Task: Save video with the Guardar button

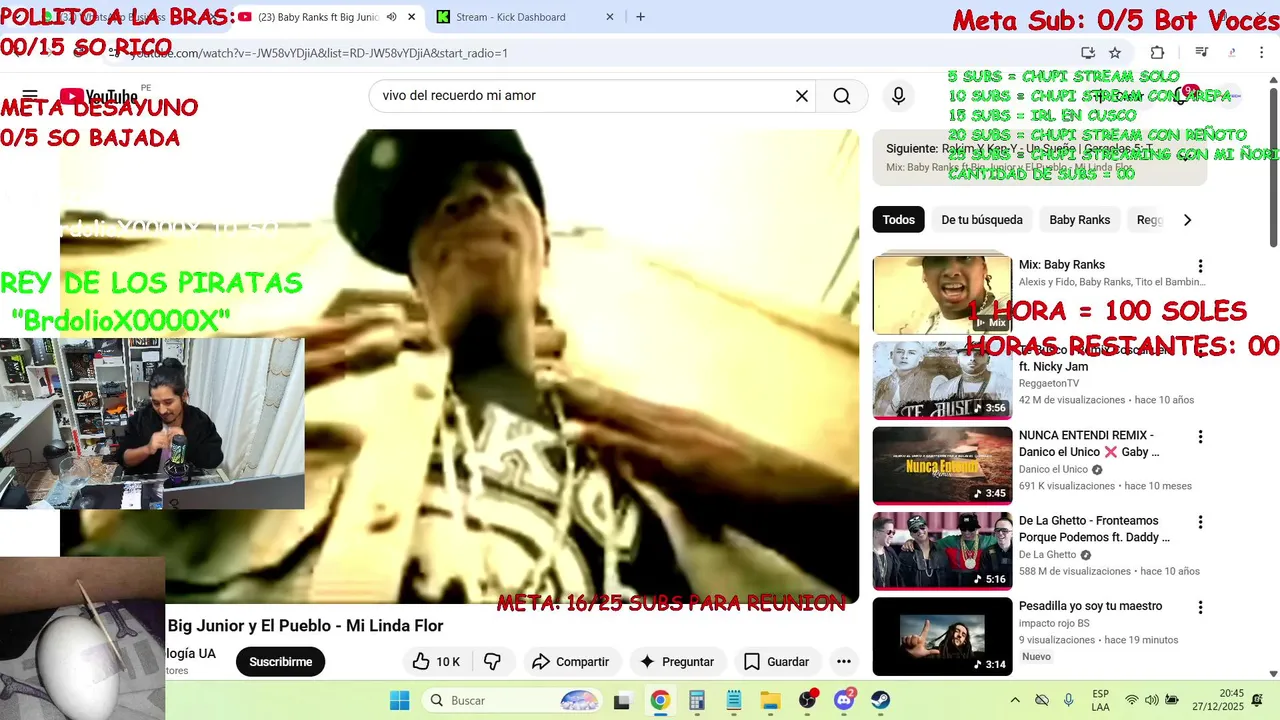Action: [776, 662]
